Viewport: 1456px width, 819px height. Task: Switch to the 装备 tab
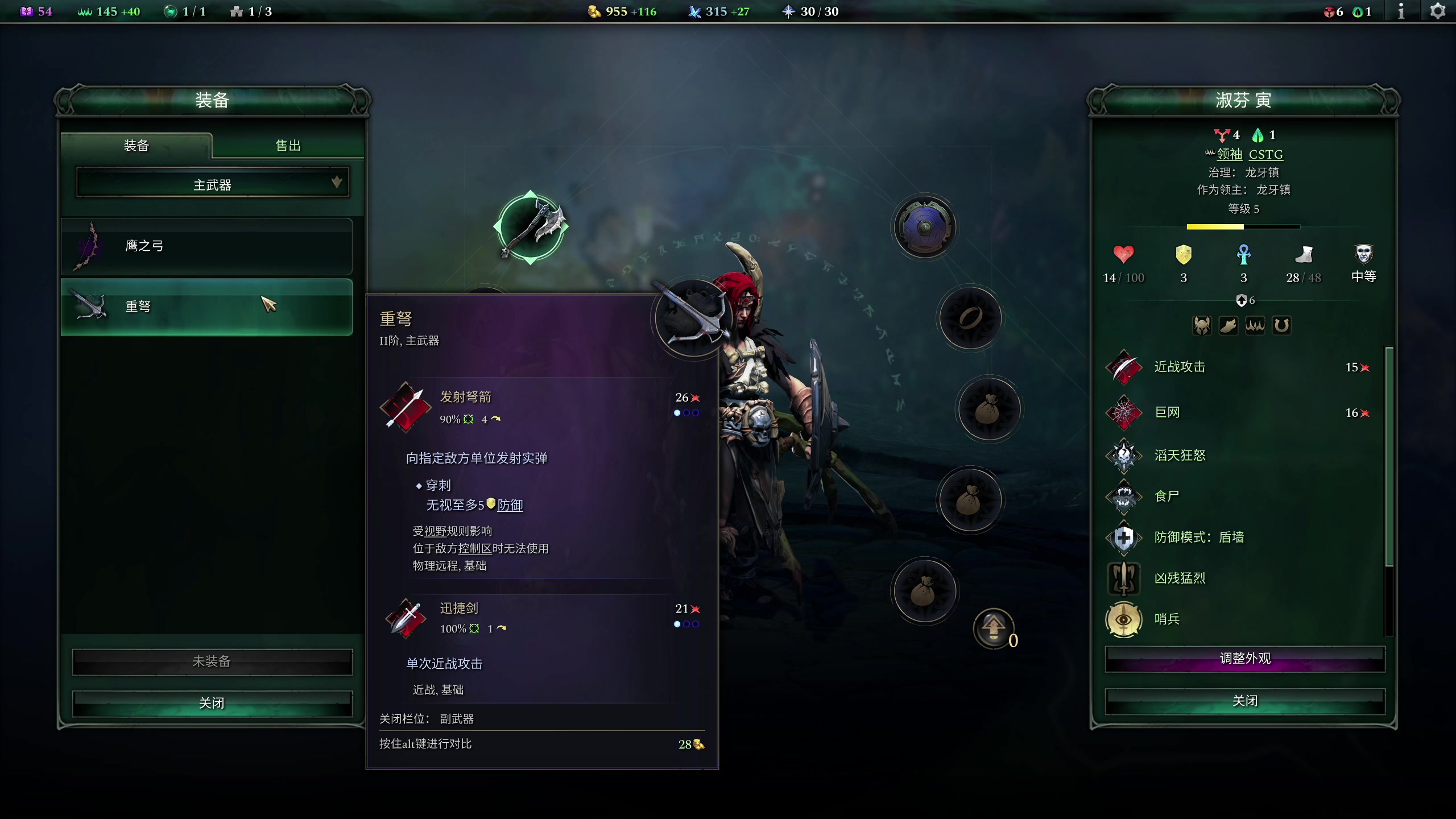pyautogui.click(x=136, y=146)
